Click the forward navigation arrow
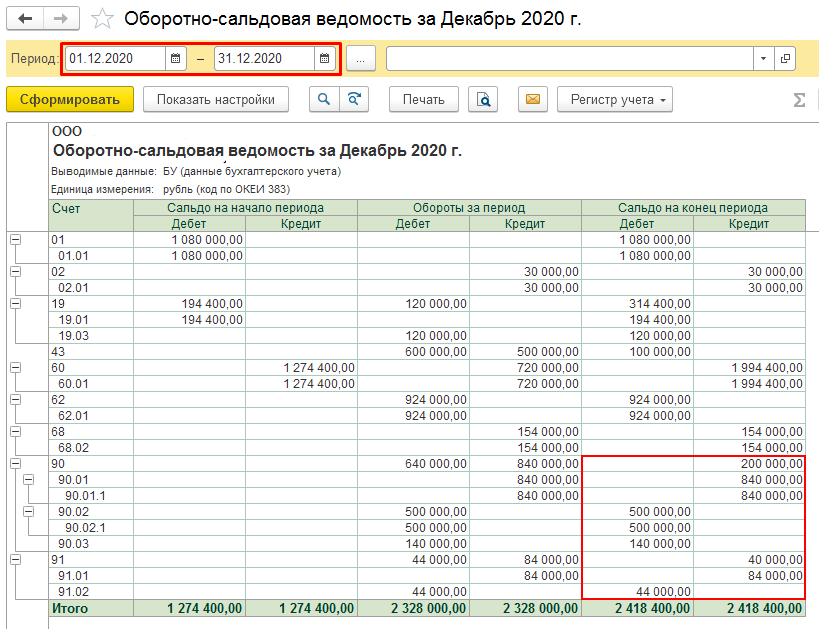Screen dimensions: 819x629 (61, 19)
